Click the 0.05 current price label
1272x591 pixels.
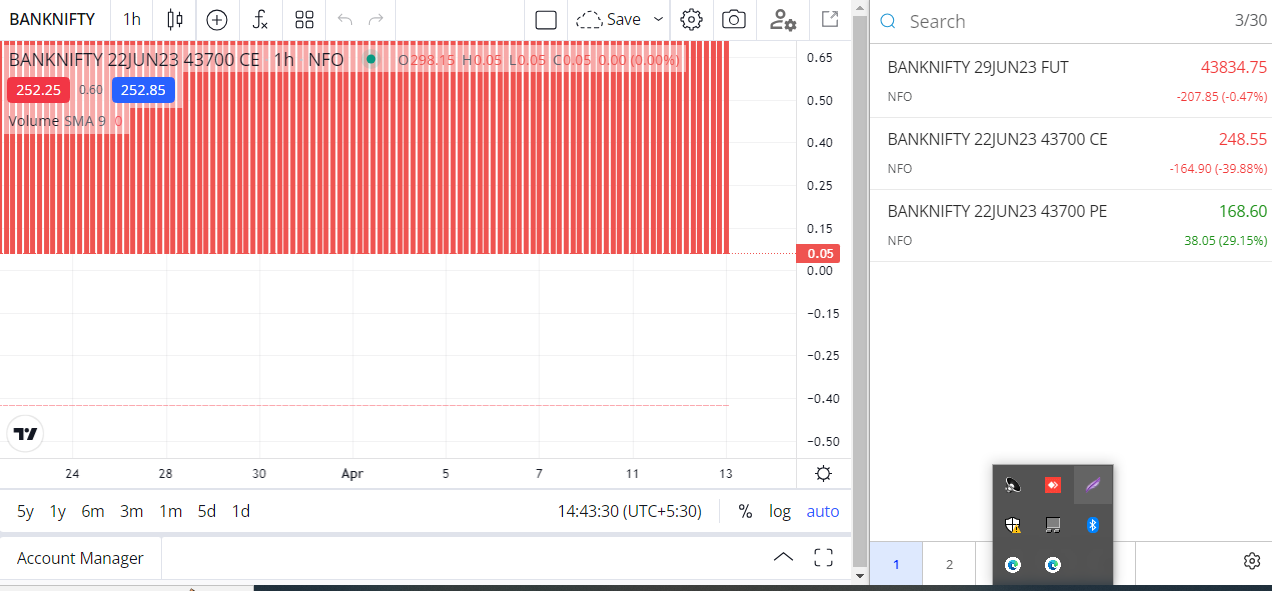click(x=819, y=254)
